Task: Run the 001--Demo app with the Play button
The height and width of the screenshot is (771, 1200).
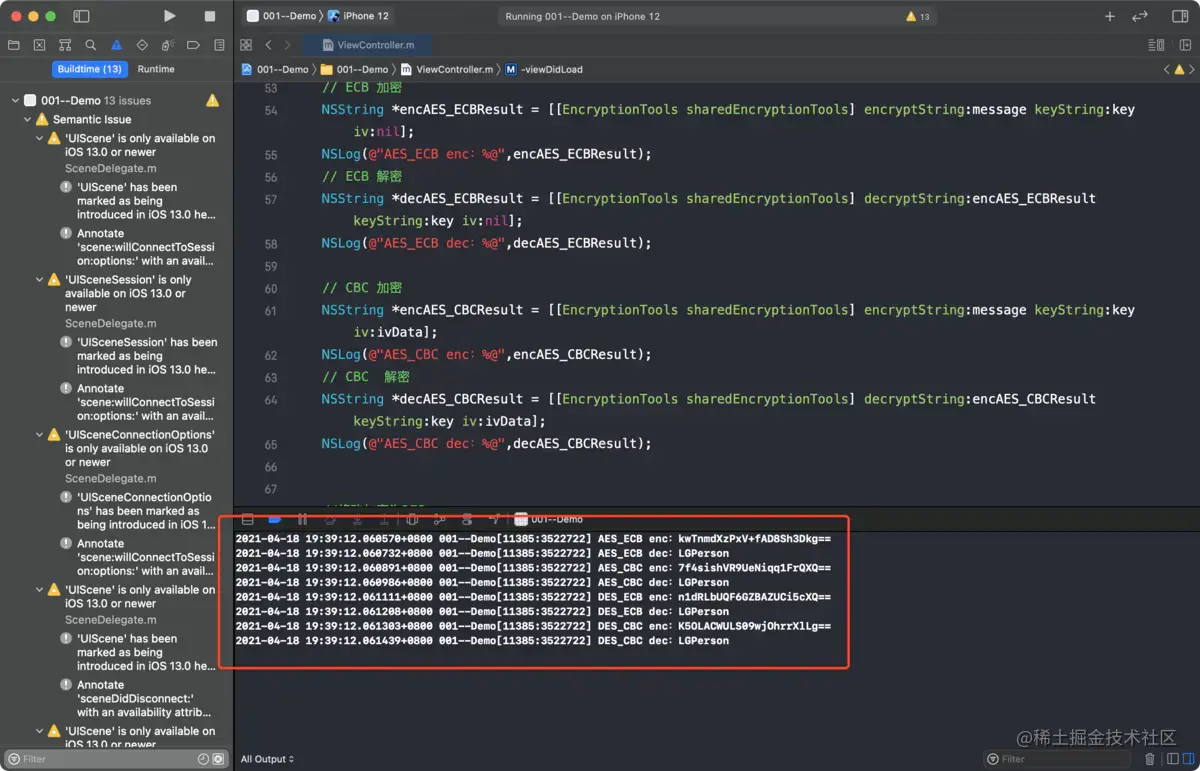Action: click(x=169, y=16)
